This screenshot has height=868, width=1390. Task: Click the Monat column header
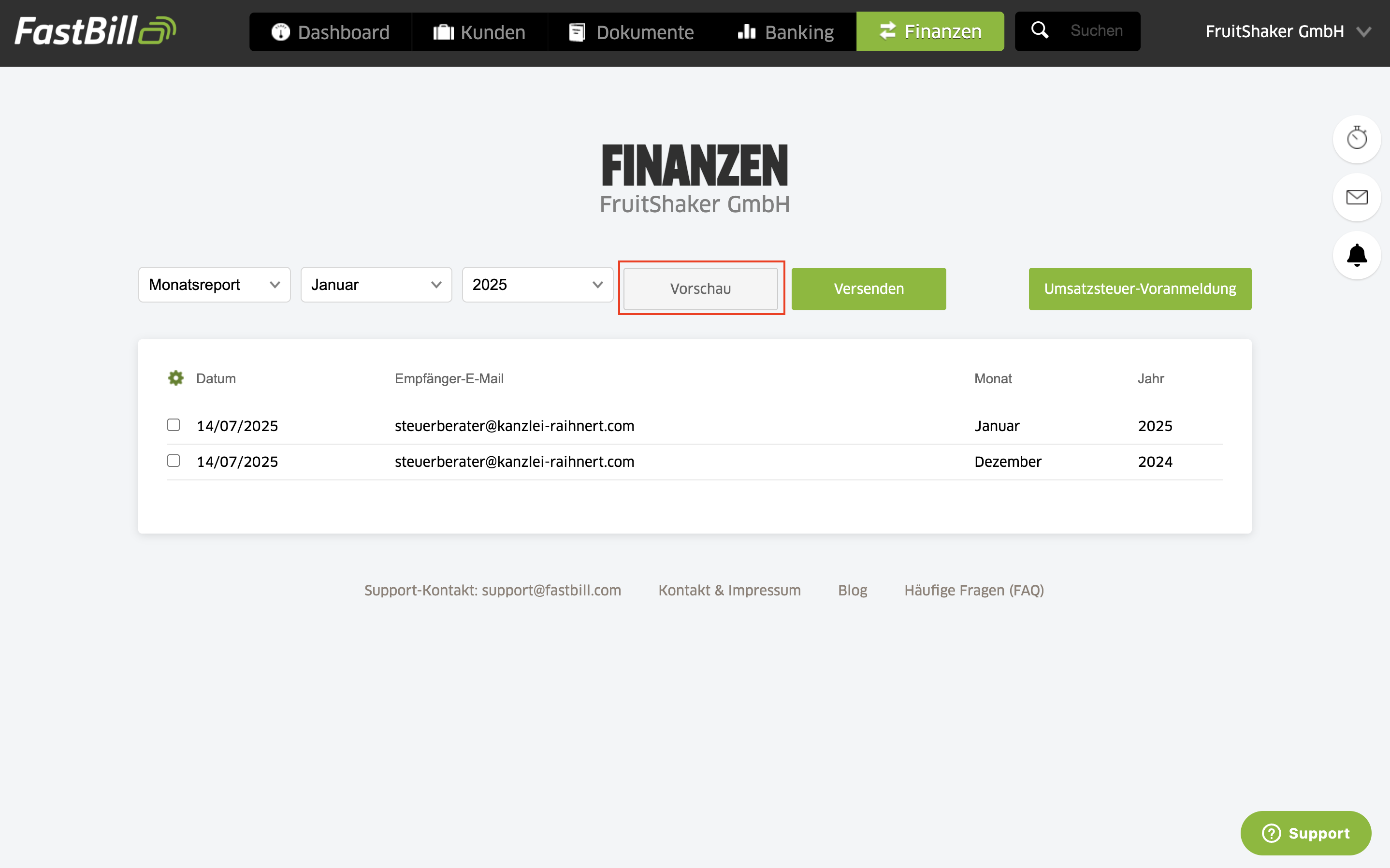(993, 378)
